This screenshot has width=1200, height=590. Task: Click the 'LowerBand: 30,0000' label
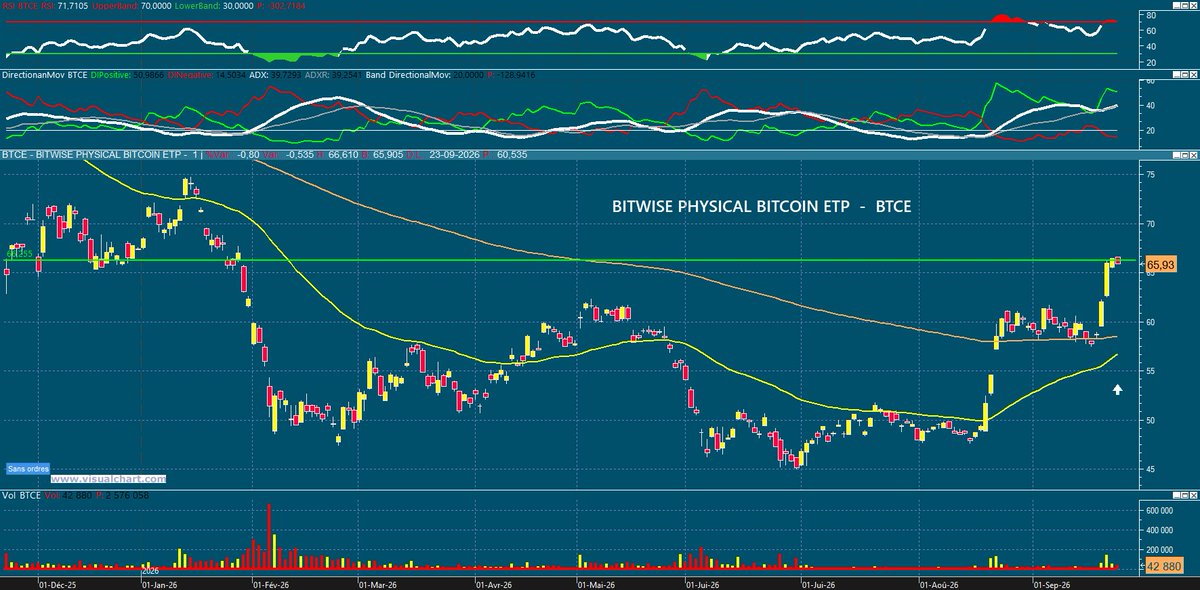[x=214, y=6]
